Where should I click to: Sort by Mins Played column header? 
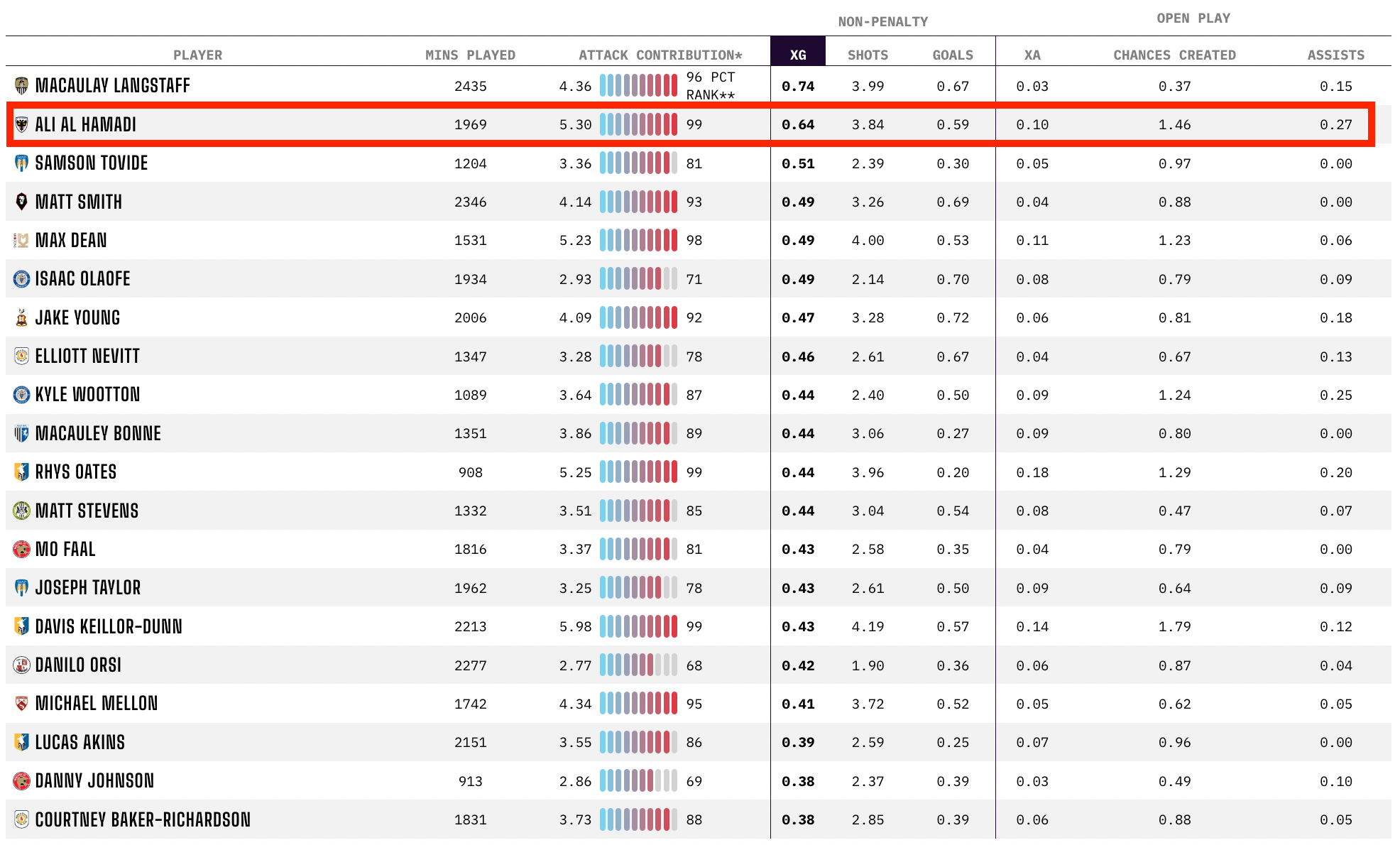click(x=470, y=55)
